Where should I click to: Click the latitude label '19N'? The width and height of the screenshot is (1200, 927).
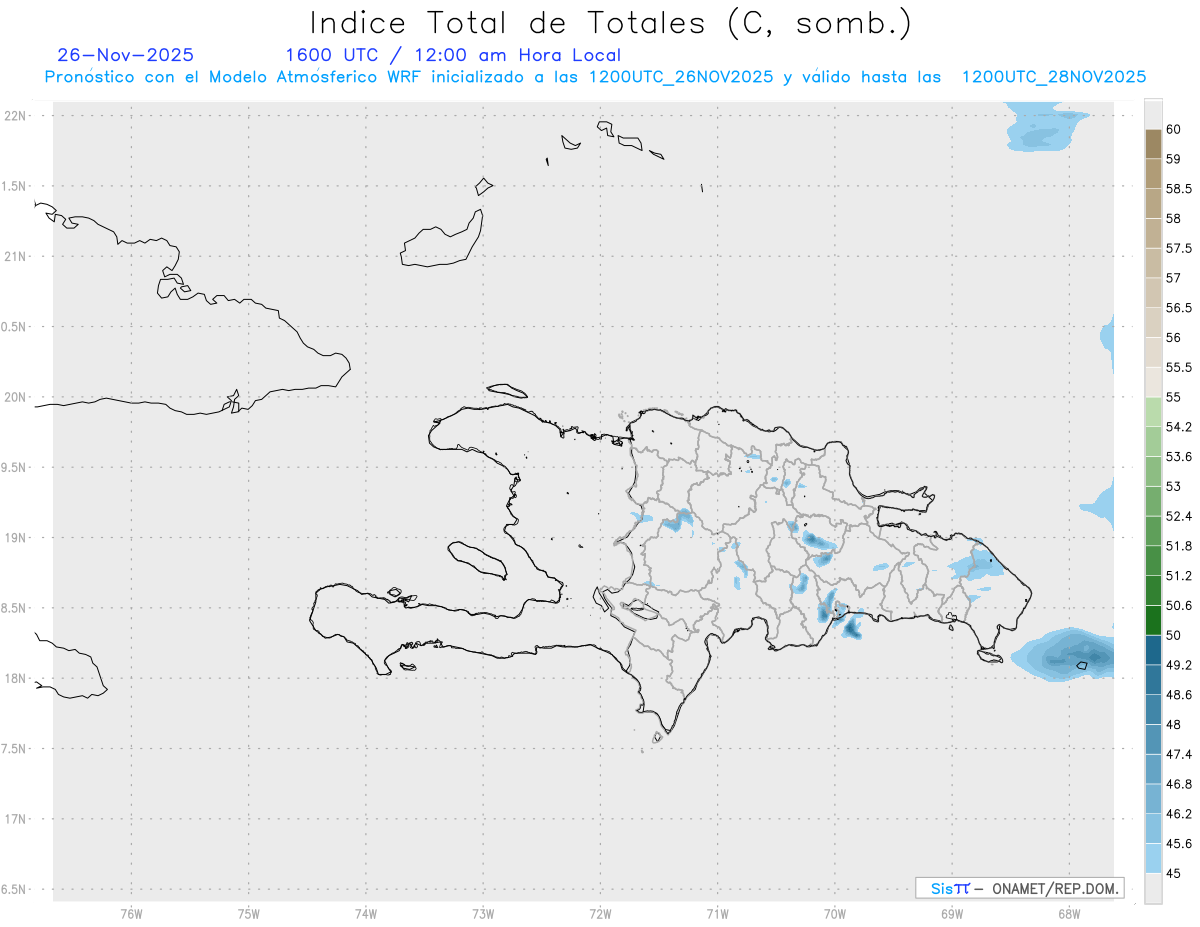(16, 538)
